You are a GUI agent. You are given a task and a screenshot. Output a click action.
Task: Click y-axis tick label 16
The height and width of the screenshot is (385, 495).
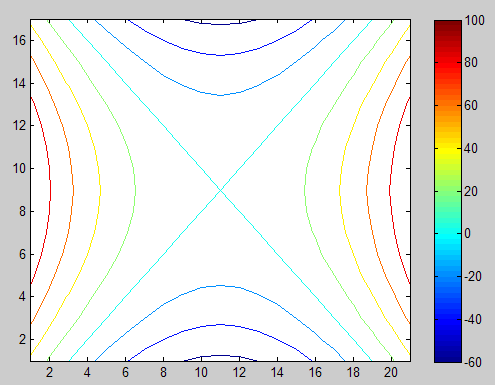pyautogui.click(x=19, y=40)
